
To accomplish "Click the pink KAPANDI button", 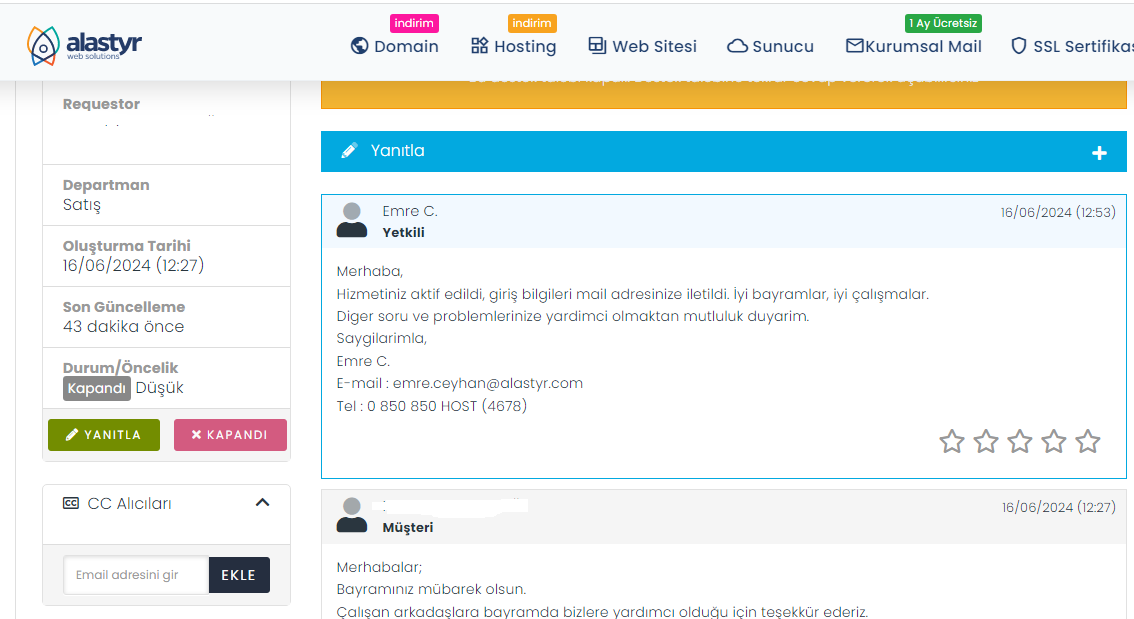I will [230, 435].
